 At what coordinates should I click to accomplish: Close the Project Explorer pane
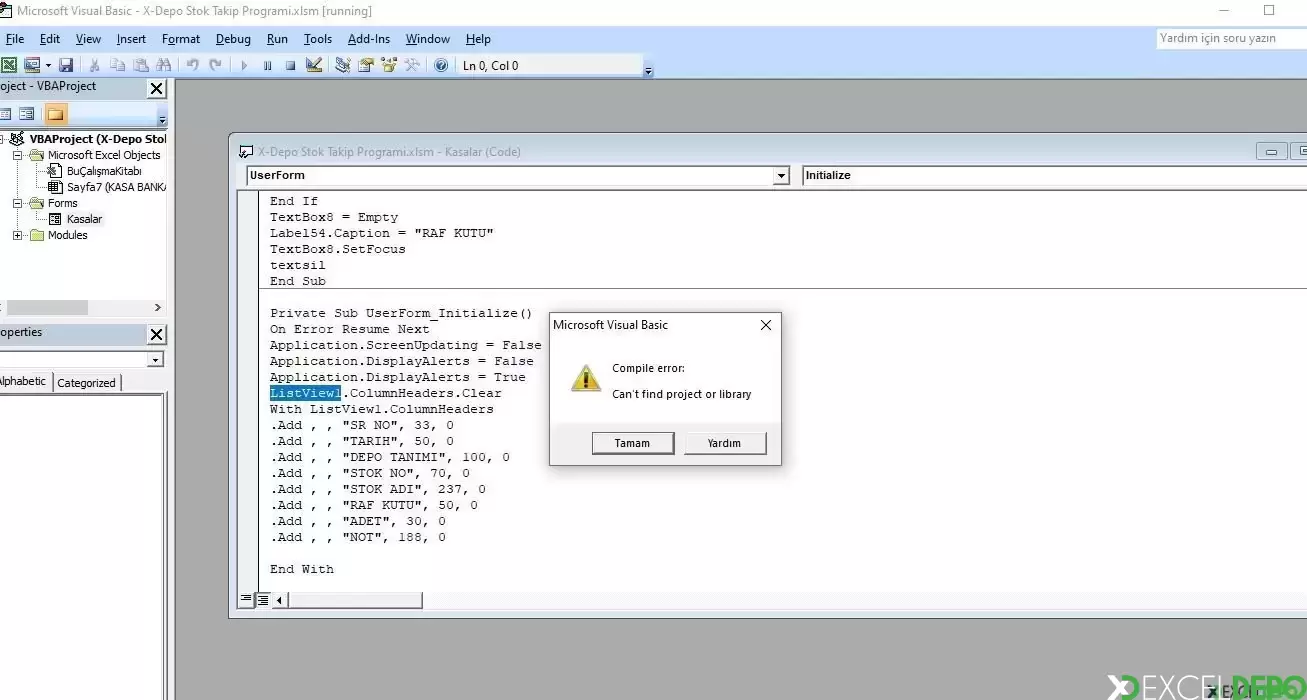click(156, 89)
